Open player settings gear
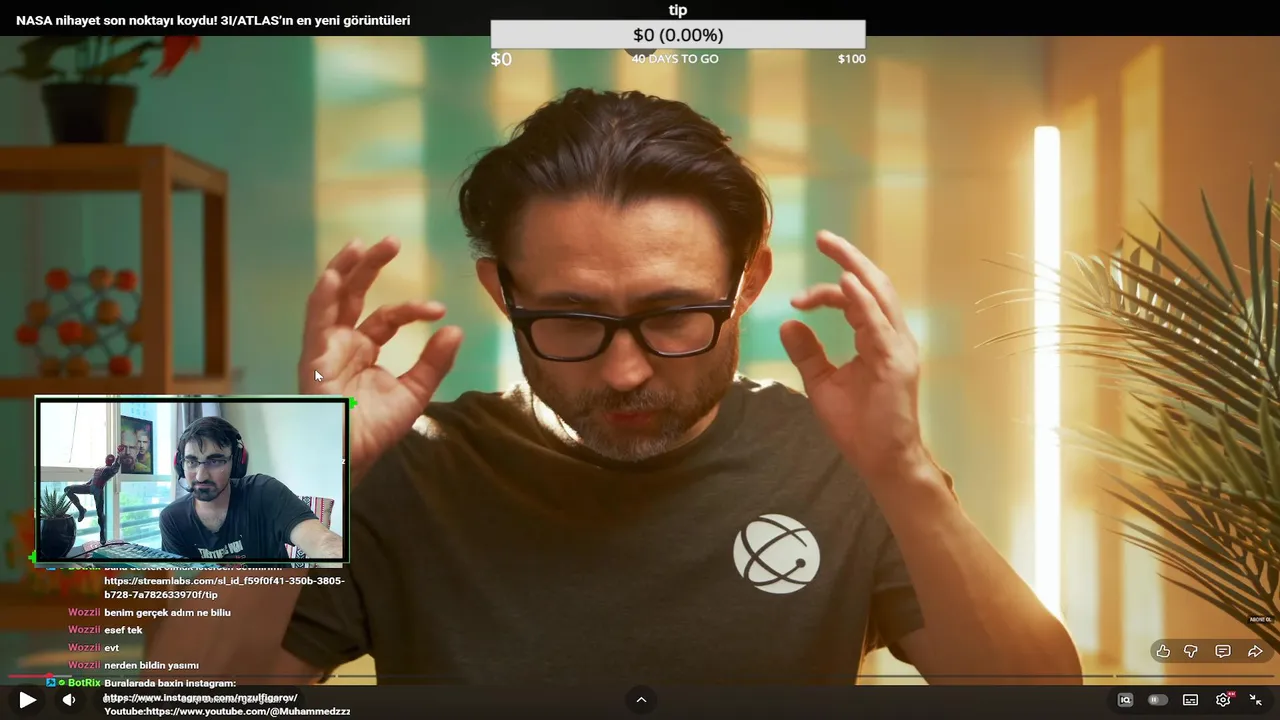 (x=1223, y=700)
